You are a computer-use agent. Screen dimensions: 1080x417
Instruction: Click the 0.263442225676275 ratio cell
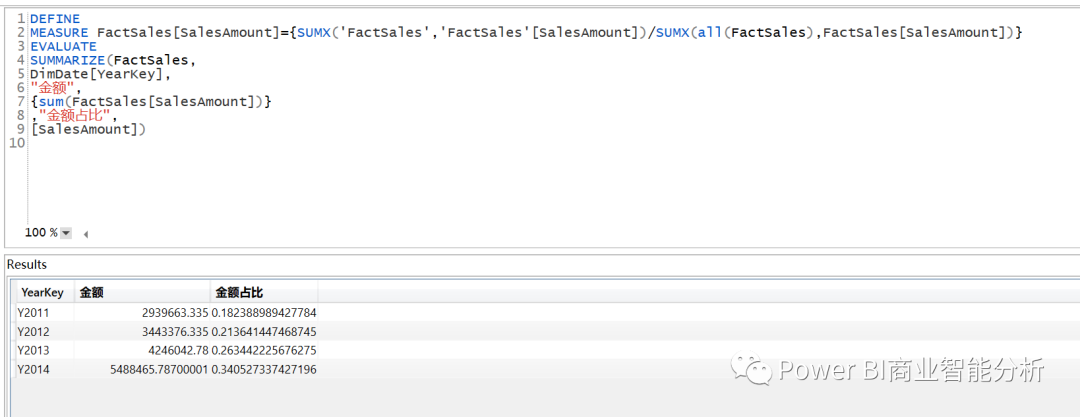click(264, 350)
